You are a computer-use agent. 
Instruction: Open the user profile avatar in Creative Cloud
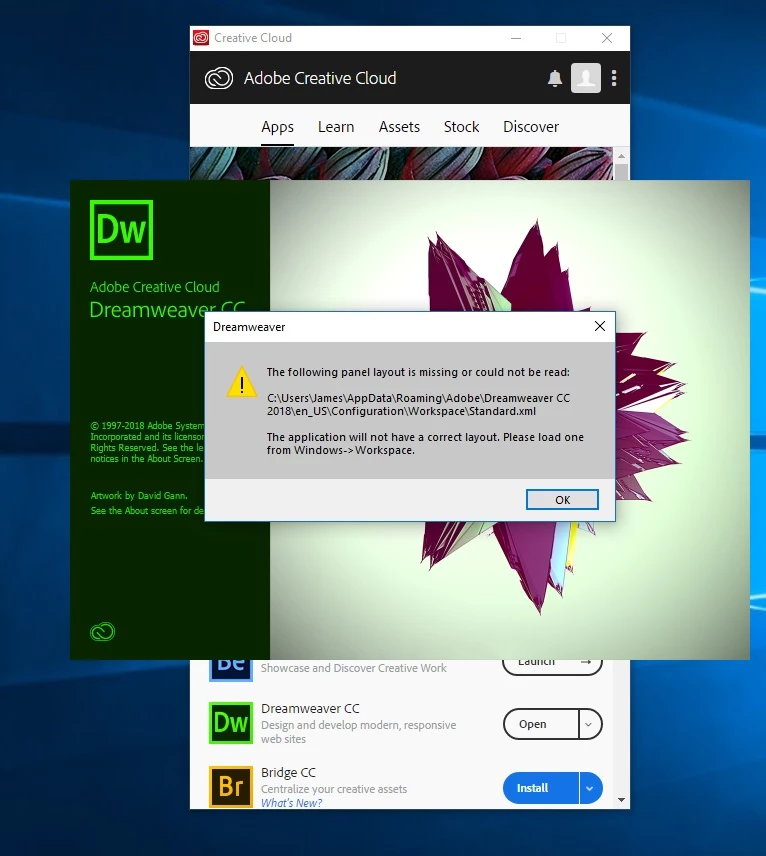click(x=586, y=78)
